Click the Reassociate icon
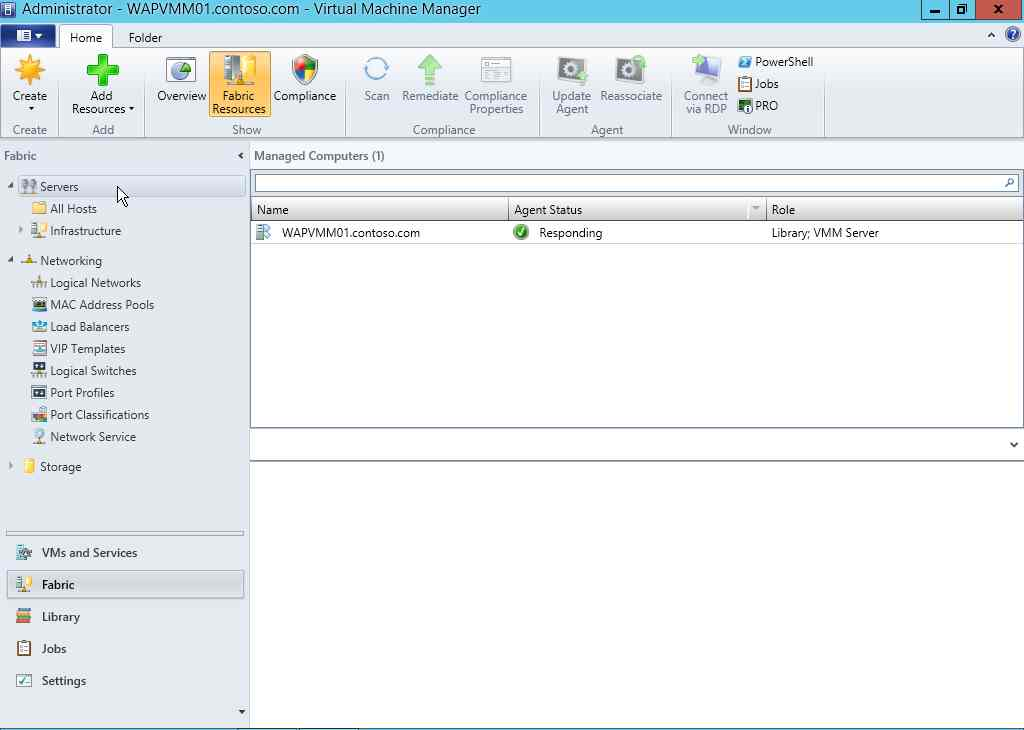Viewport: 1024px width, 730px height. pyautogui.click(x=631, y=71)
